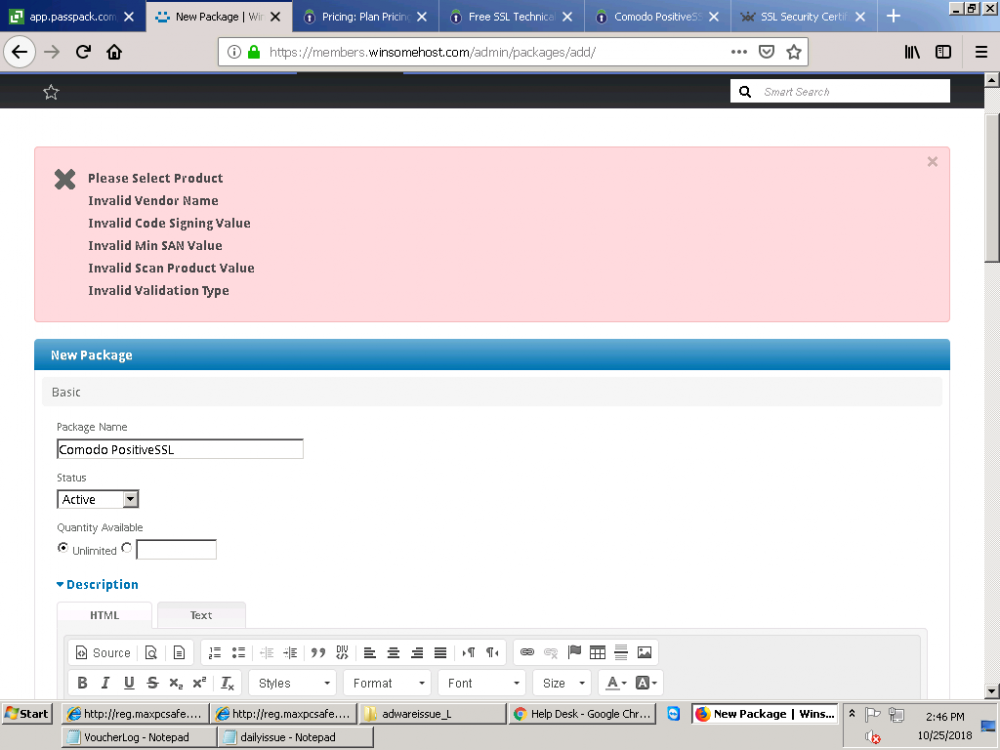Open the Size dropdown

[562, 683]
